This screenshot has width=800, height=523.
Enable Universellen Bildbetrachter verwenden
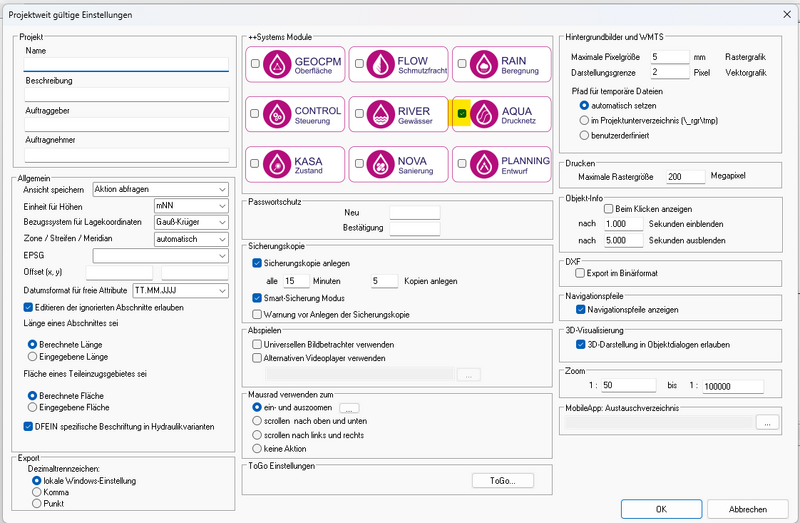click(x=257, y=344)
